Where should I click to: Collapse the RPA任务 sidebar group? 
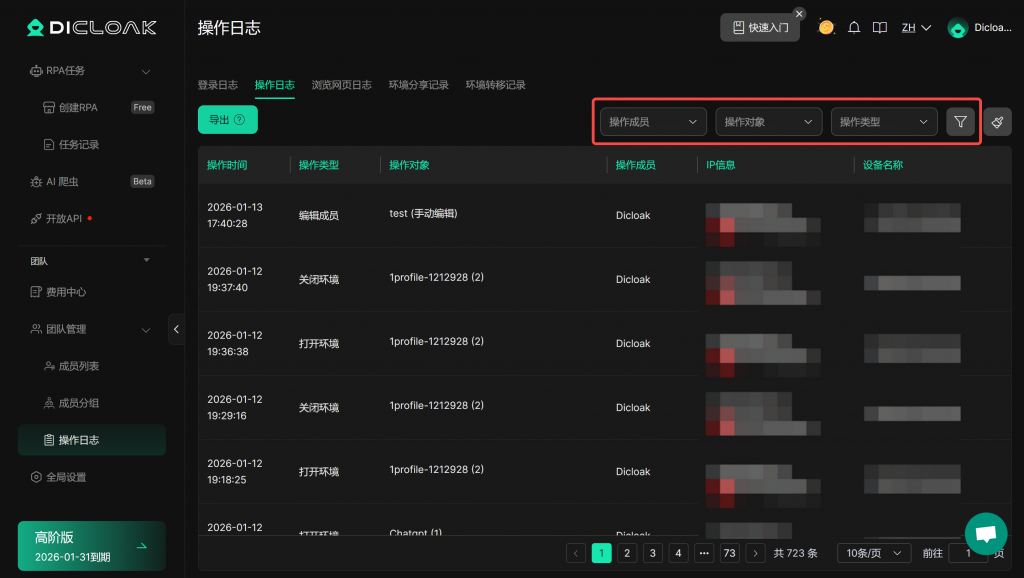[146, 71]
